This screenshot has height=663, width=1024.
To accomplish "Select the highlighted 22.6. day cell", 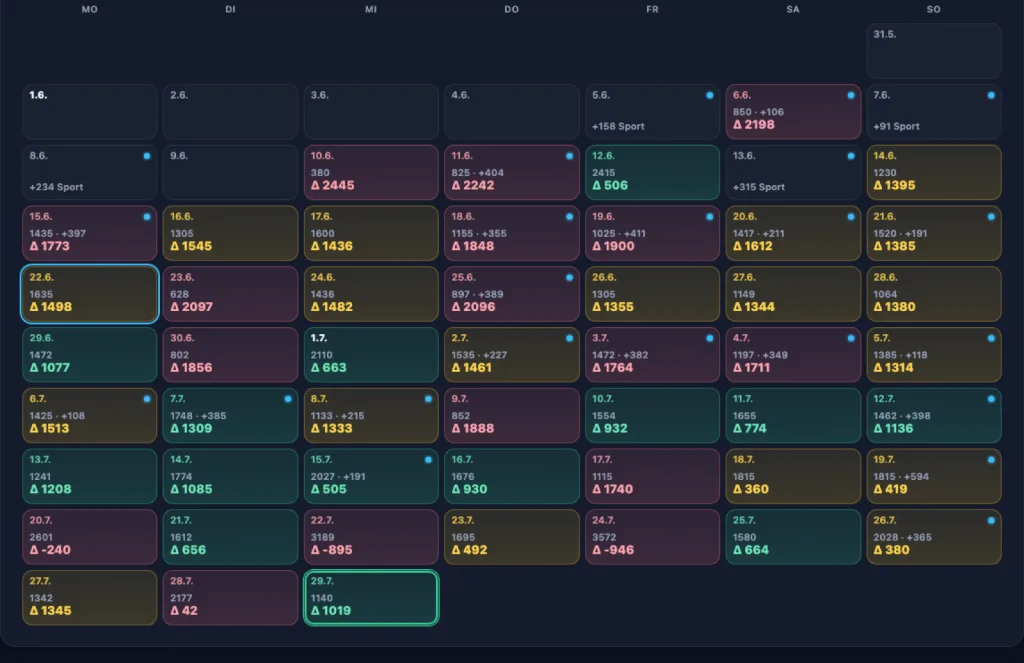I will (x=90, y=294).
